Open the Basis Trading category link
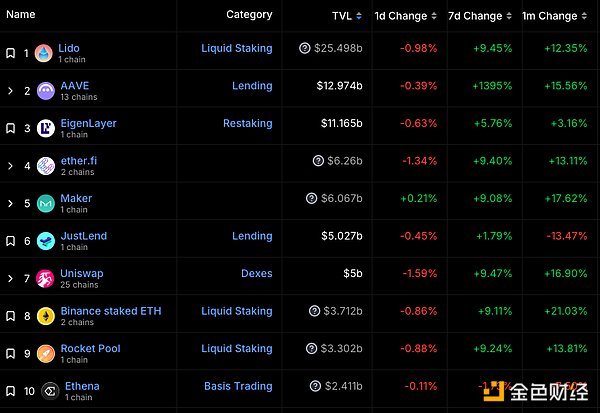 tap(238, 386)
